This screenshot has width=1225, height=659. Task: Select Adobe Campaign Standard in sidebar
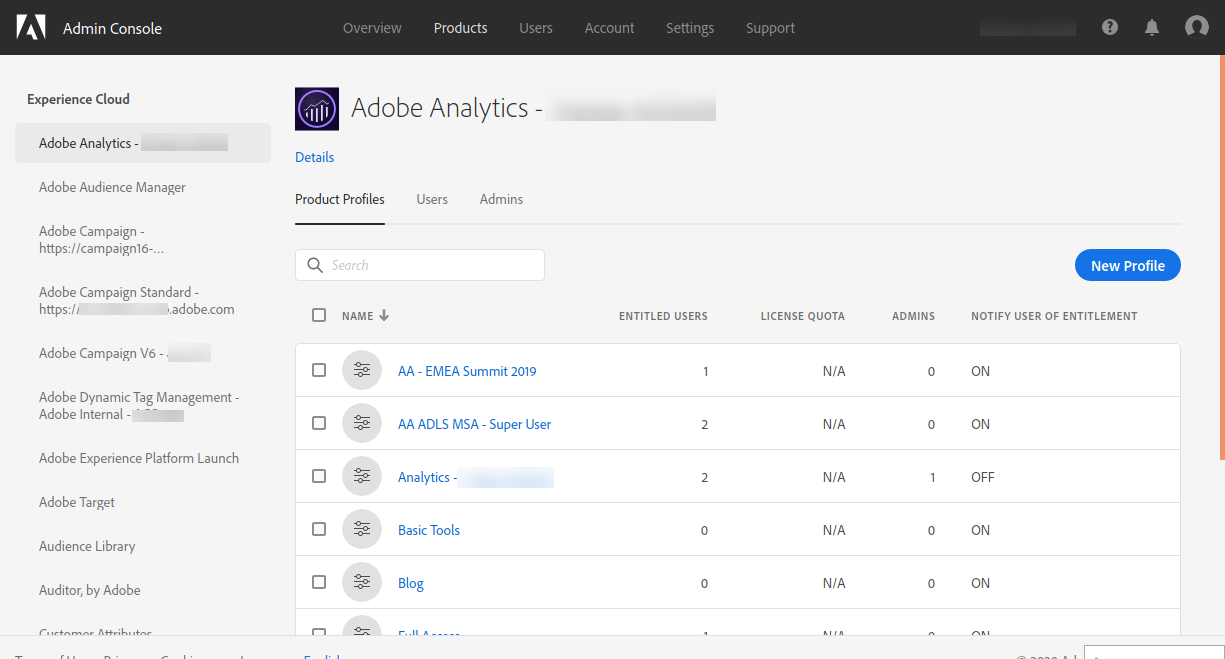click(x=137, y=301)
